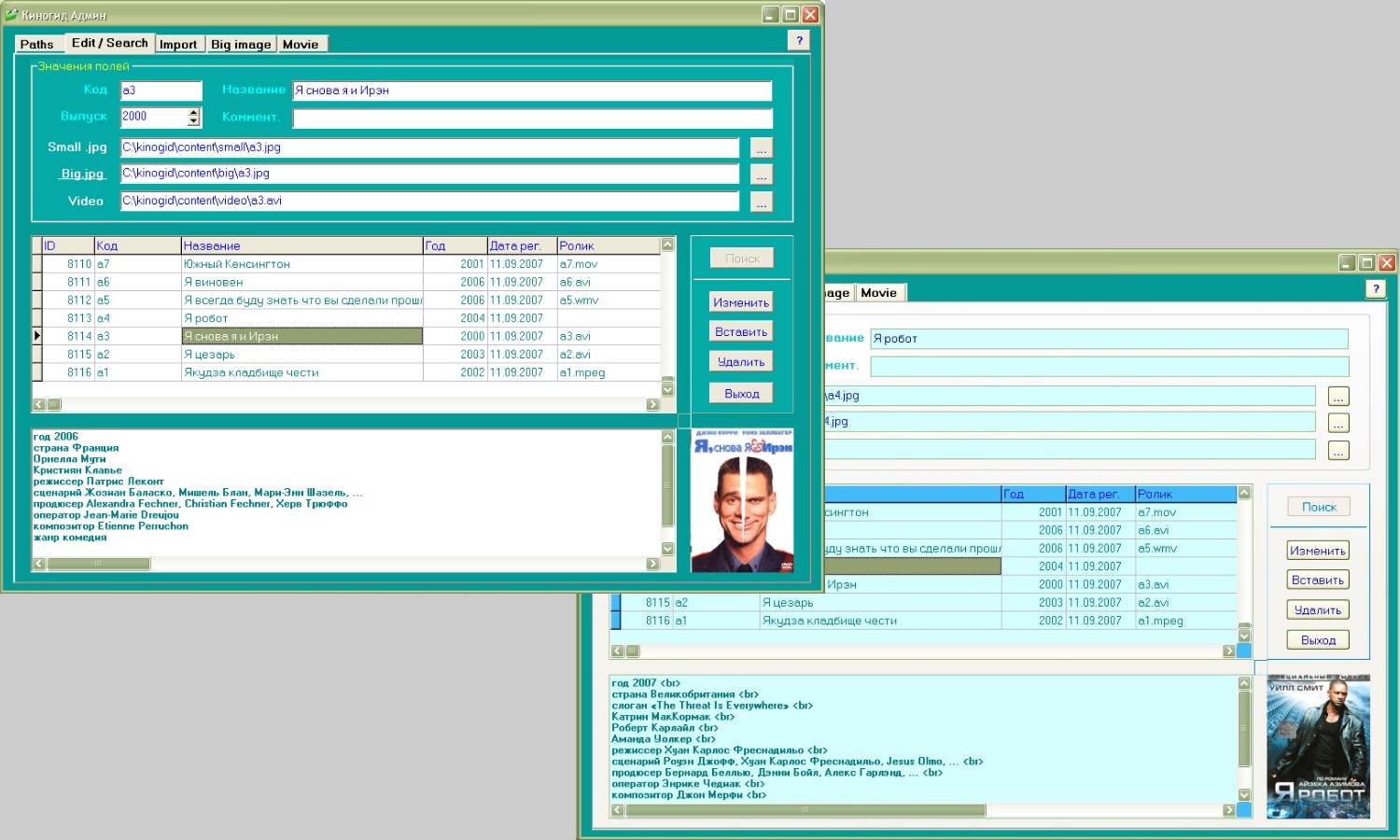Click browse button beside a4.jpg field in back window
Viewport: 1400px width, 840px height.
point(1338,397)
